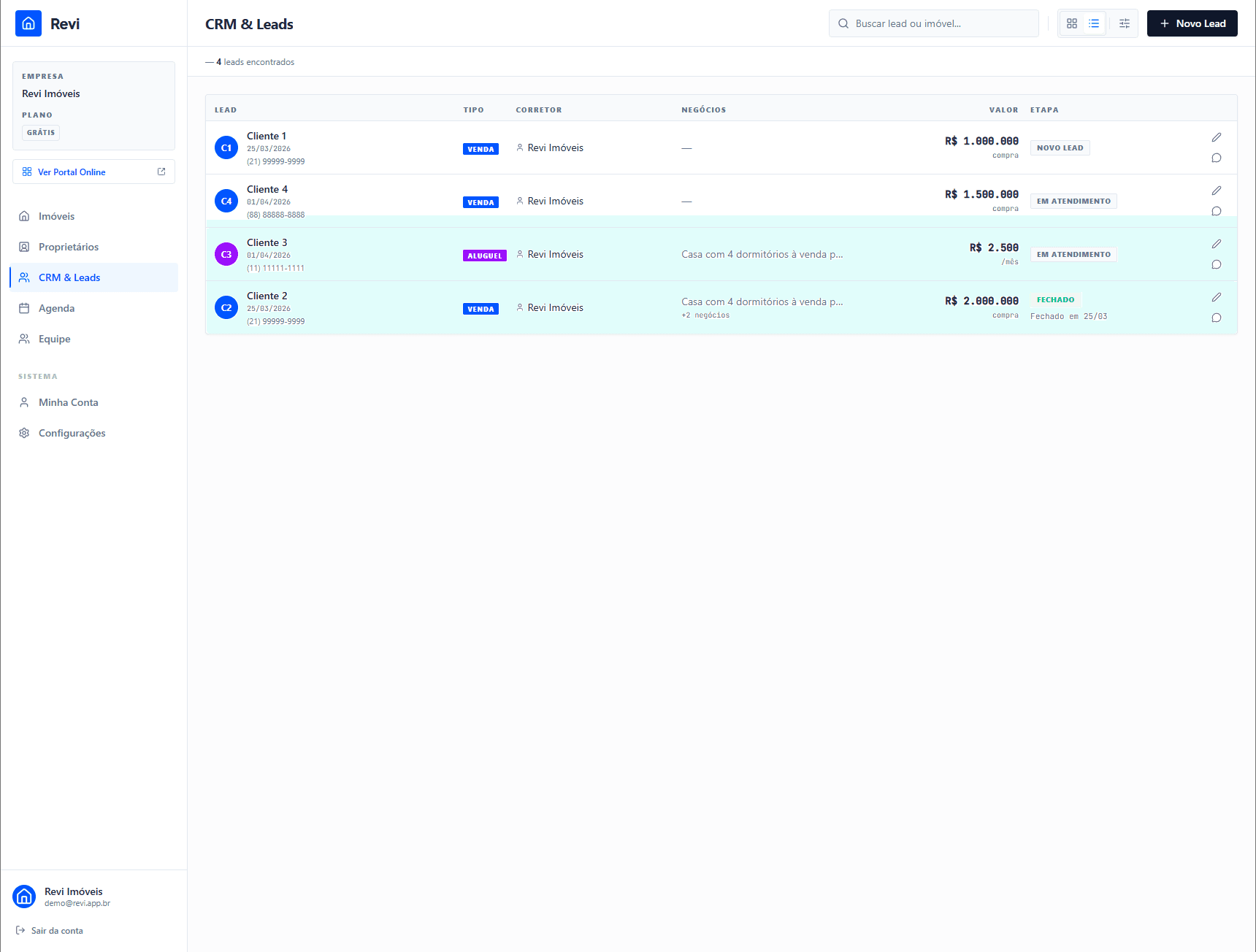Open Configurações in the sidebar
This screenshot has width=1256, height=952.
coord(72,433)
